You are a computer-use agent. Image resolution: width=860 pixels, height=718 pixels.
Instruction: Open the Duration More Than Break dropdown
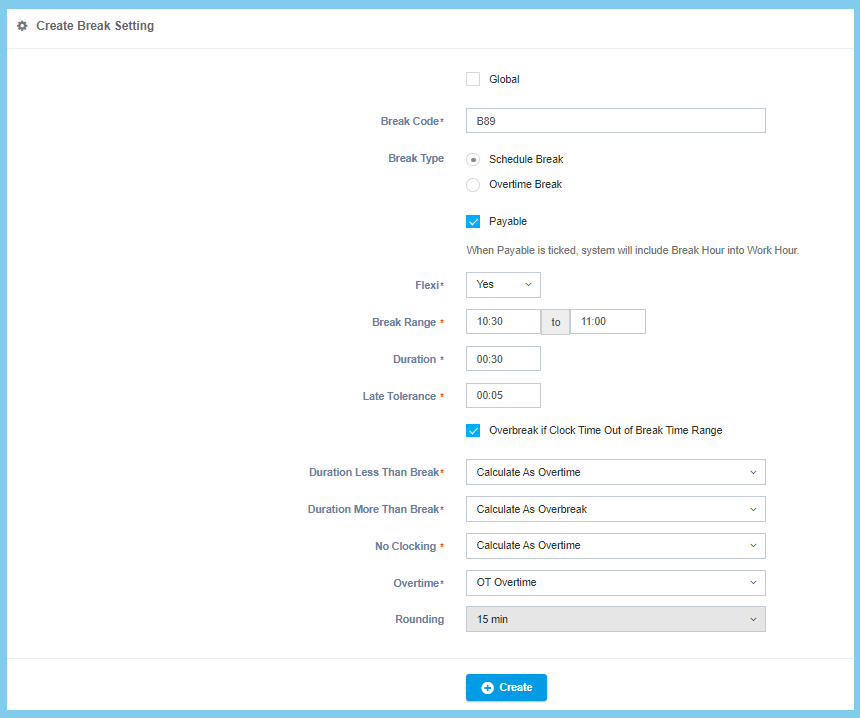(x=615, y=509)
